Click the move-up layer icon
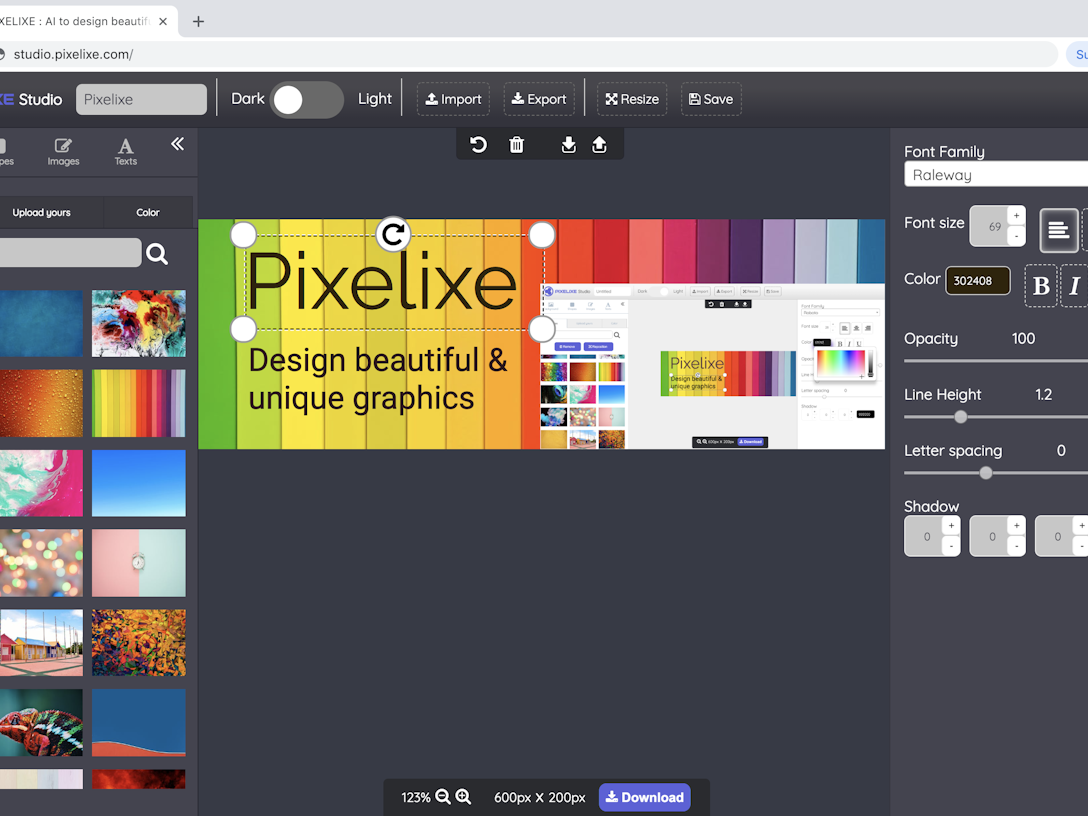1088x816 pixels. tap(599, 145)
